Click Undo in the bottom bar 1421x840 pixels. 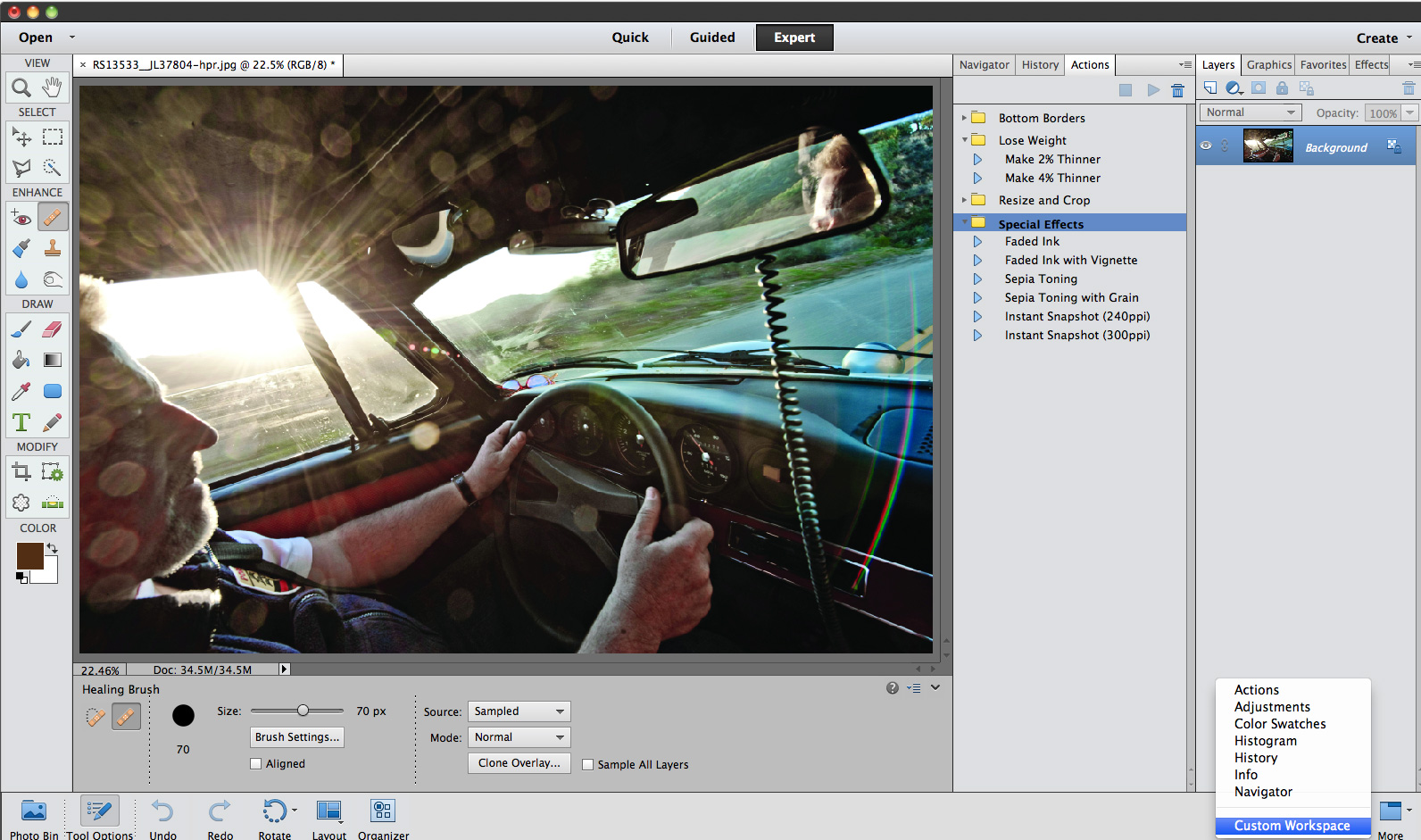162,819
